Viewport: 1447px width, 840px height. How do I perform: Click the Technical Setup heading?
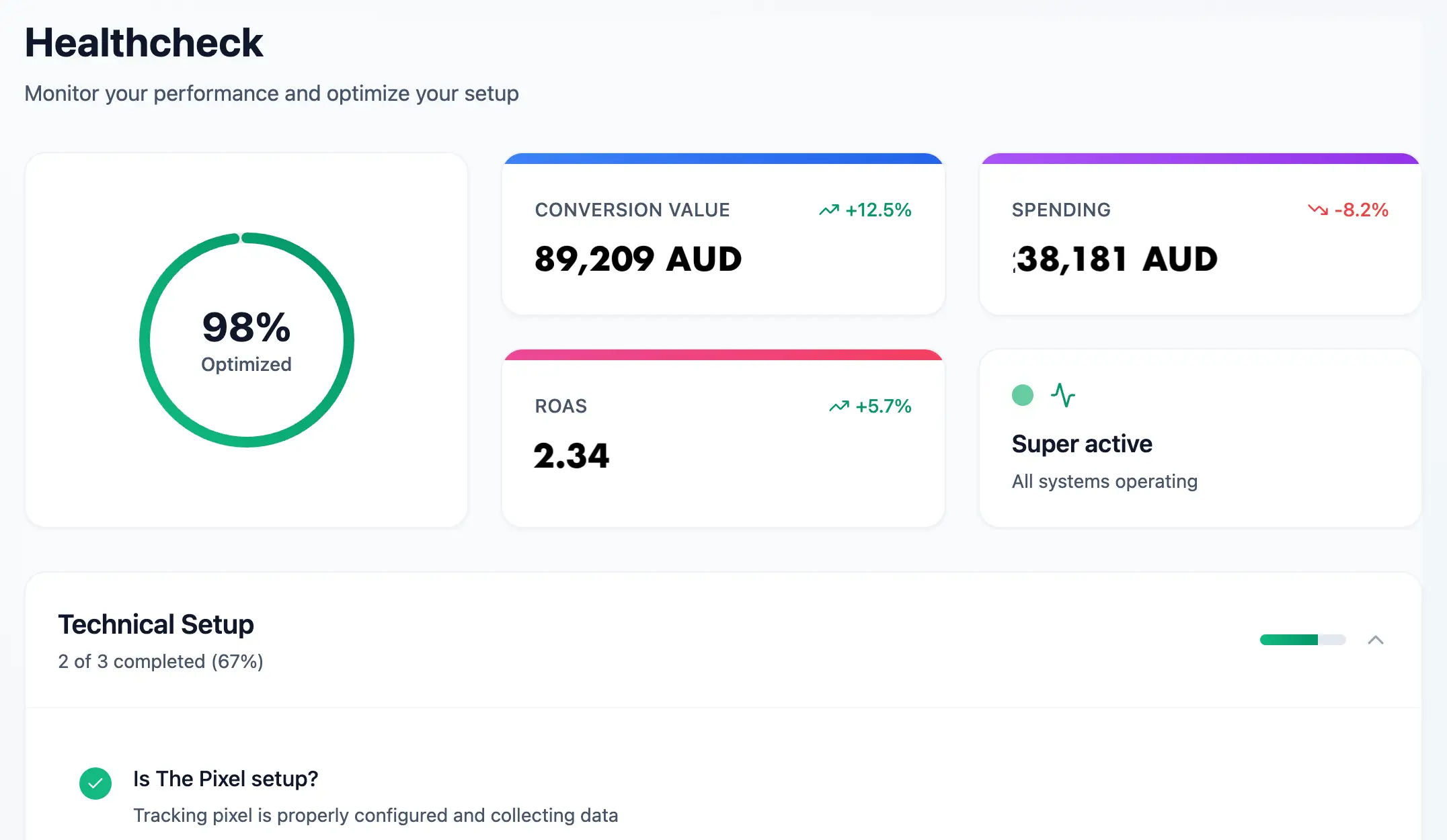156,624
